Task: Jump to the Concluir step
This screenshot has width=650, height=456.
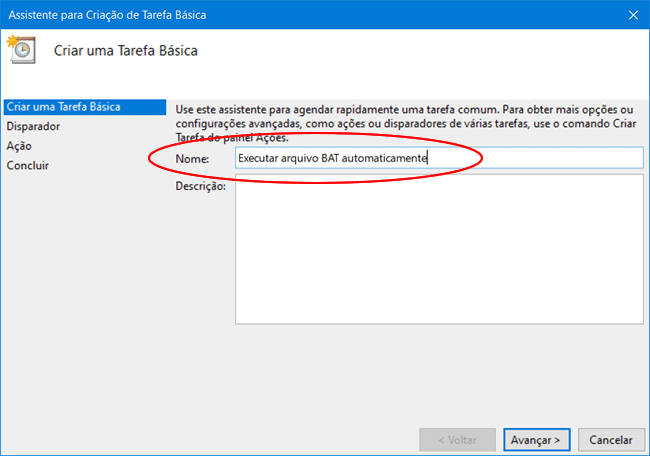Action: tap(28, 165)
